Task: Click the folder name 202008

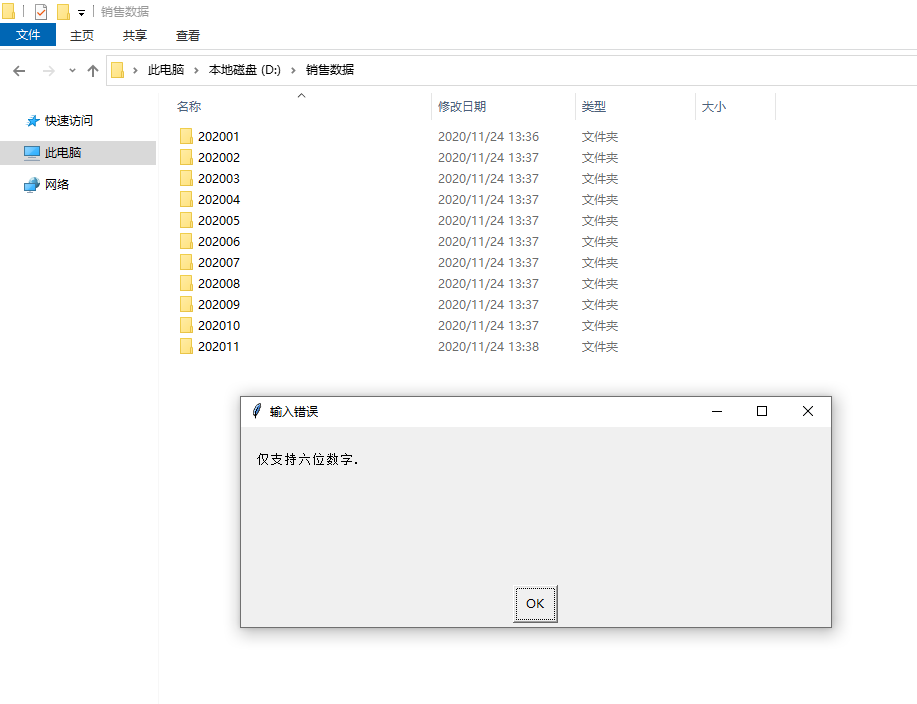Action: click(x=219, y=284)
